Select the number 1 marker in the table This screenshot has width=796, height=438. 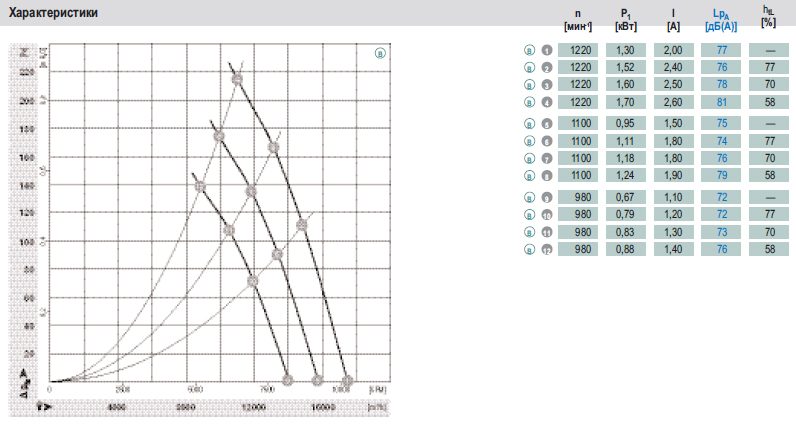(x=547, y=50)
